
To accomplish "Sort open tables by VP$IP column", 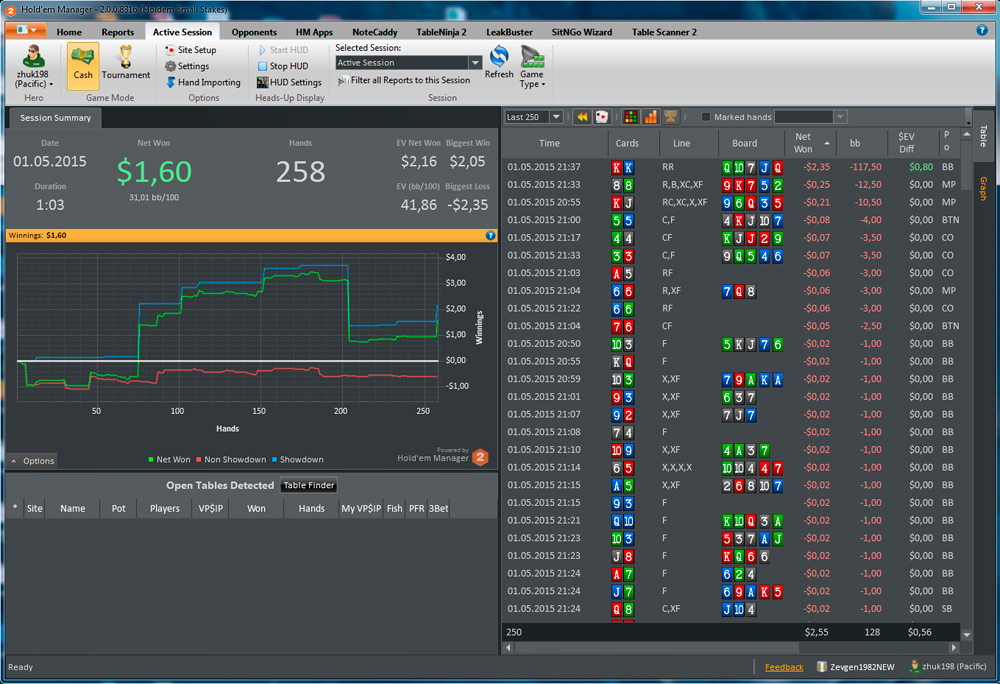I will point(210,509).
